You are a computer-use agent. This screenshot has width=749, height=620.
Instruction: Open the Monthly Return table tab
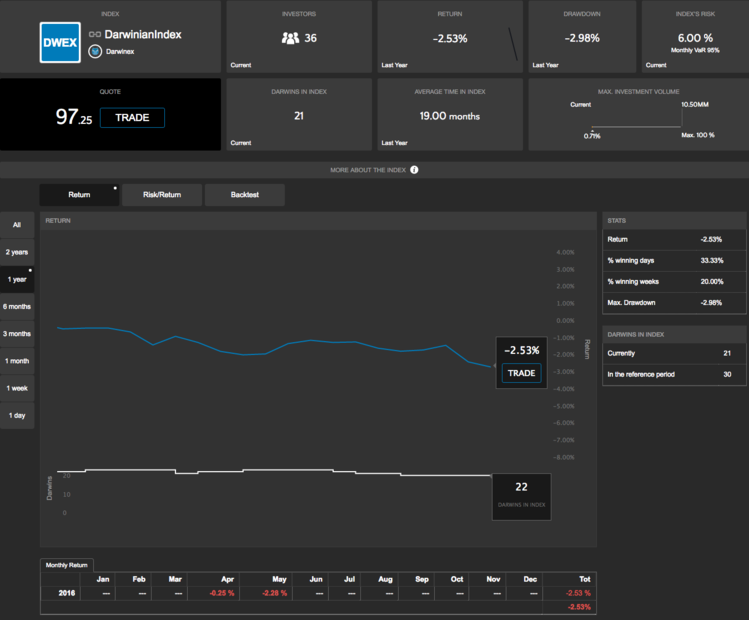pyautogui.click(x=67, y=565)
